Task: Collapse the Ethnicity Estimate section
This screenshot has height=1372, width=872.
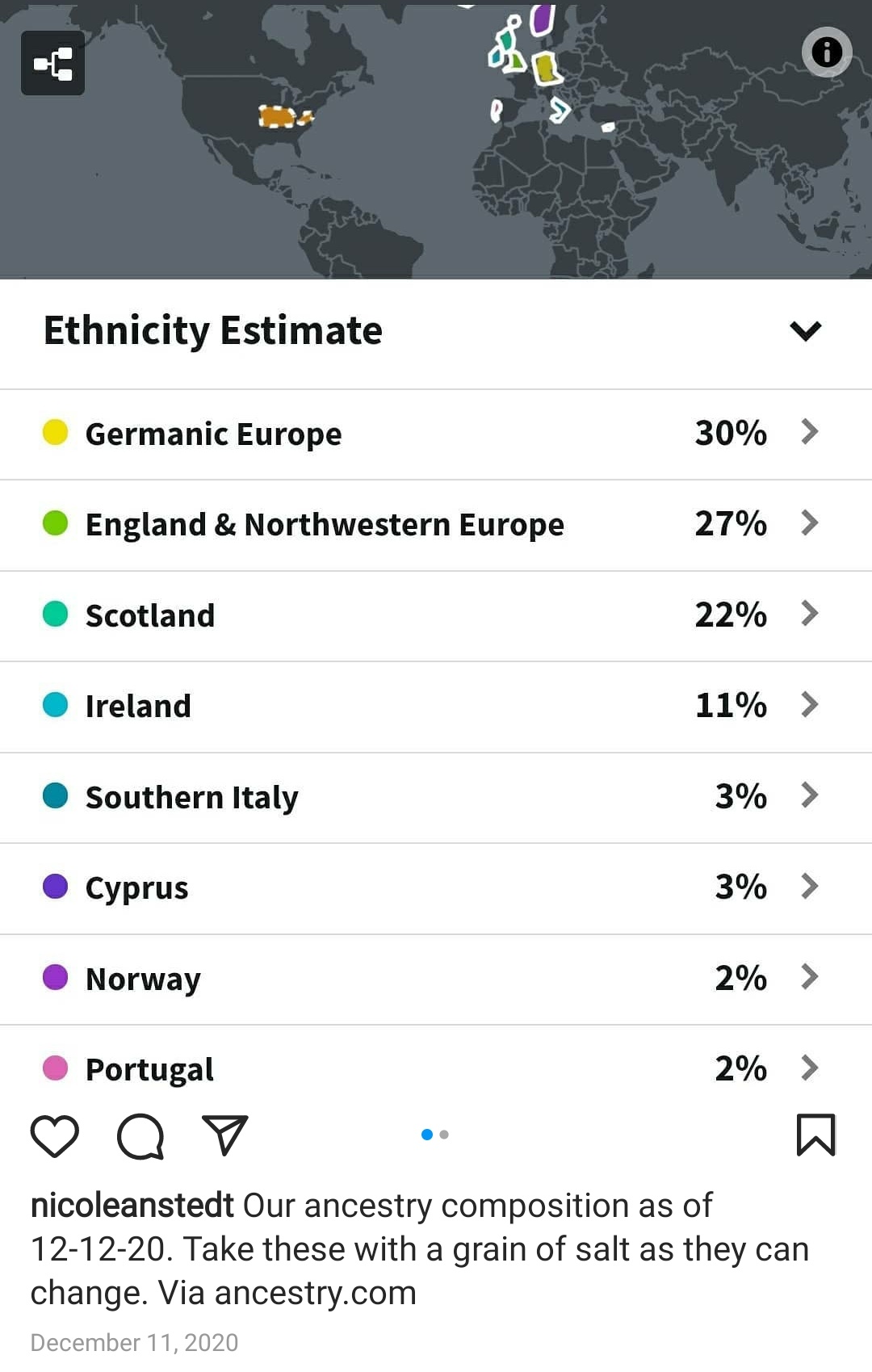Action: pos(805,331)
